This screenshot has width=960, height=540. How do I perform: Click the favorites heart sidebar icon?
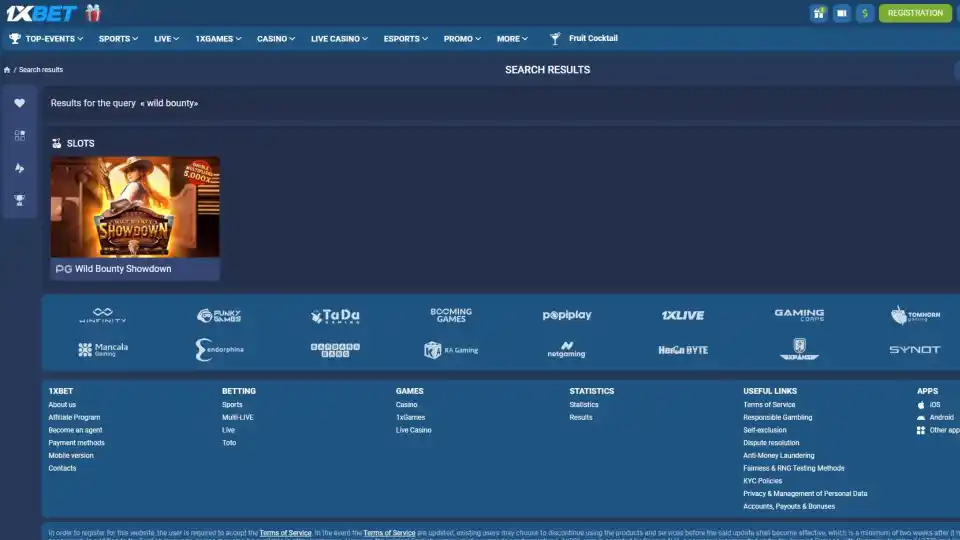pos(20,103)
